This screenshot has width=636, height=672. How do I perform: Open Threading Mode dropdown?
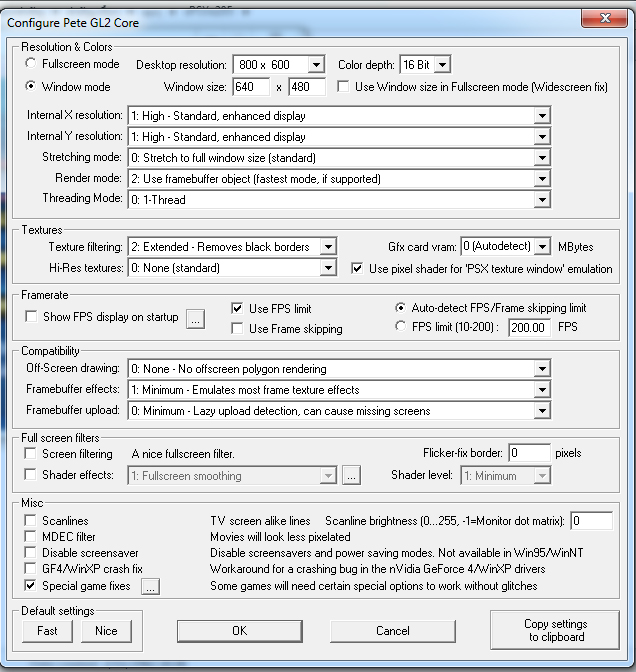[x=339, y=200]
